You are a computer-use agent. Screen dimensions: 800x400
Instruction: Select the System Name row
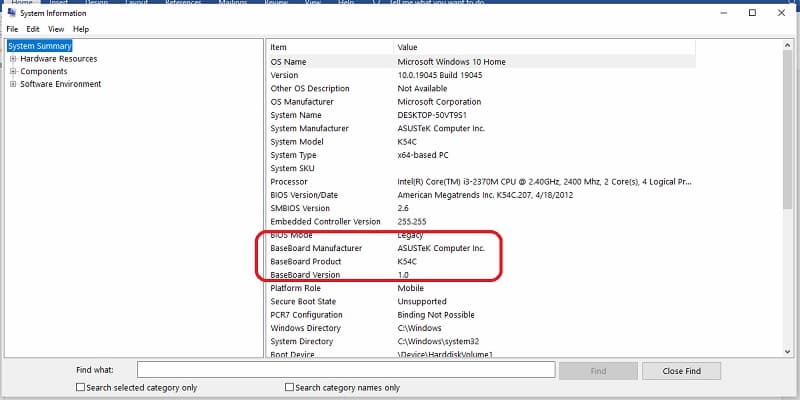[x=482, y=115]
